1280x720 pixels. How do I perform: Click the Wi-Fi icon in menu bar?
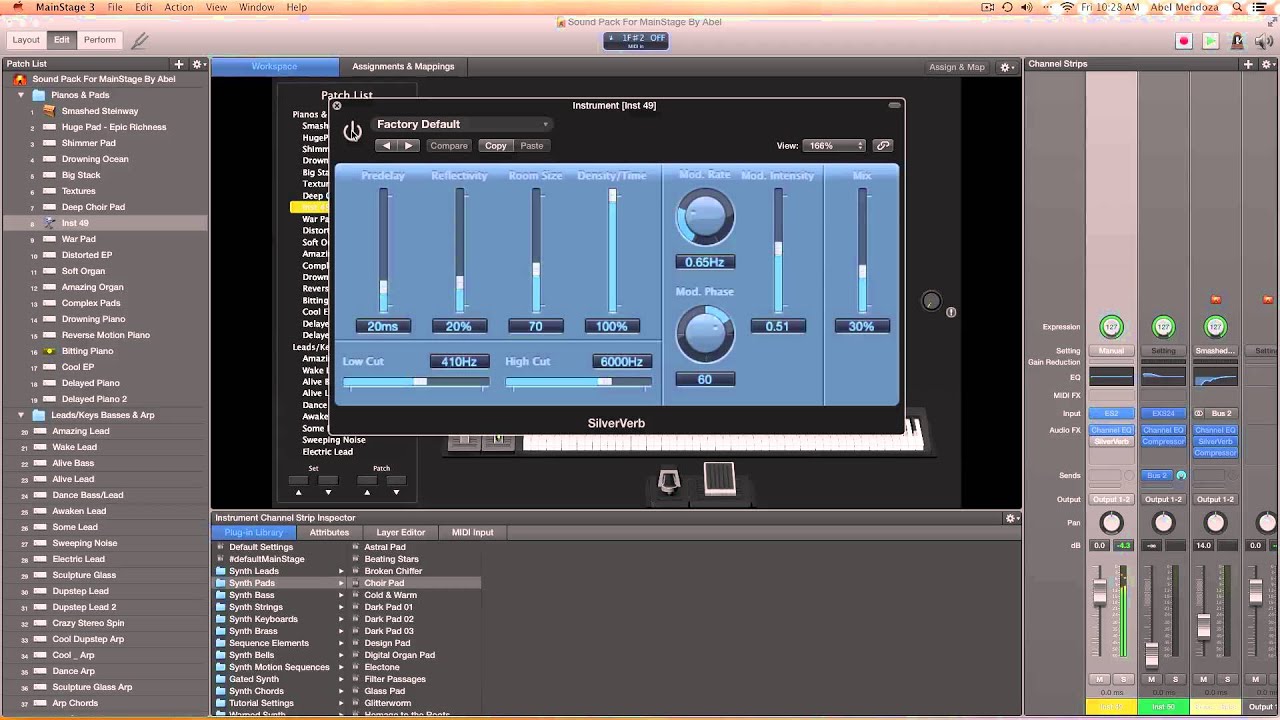pos(1067,7)
